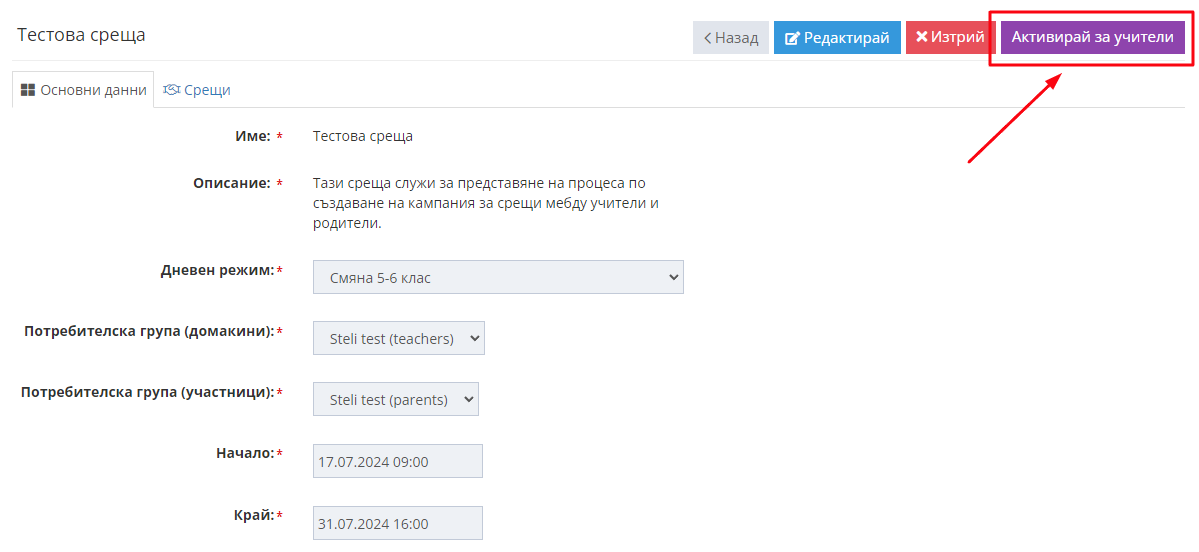Screen dimensions: 1199x552
Task: Open the участници user group dropdown
Action: pyautogui.click(x=395, y=399)
